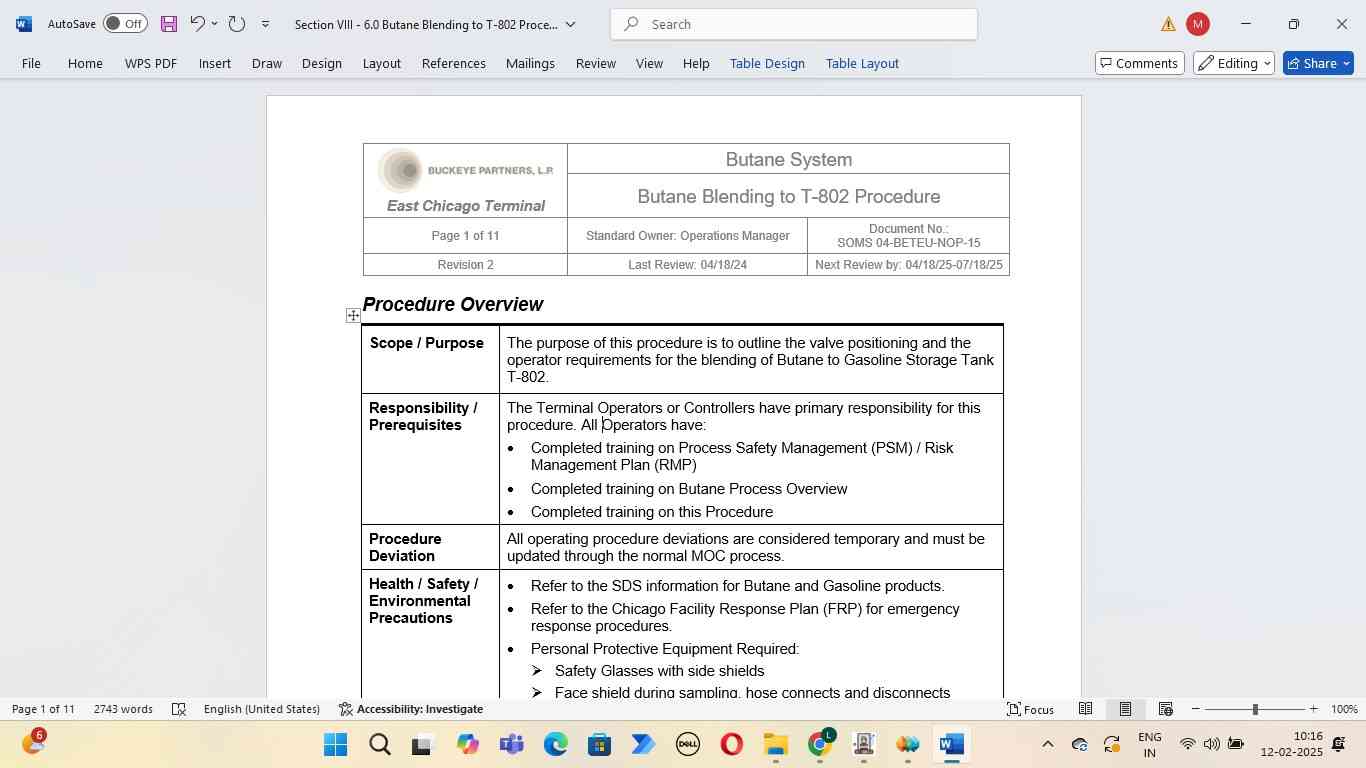Open the Windows Start menu
Image resolution: width=1366 pixels, height=768 pixels.
tap(335, 745)
